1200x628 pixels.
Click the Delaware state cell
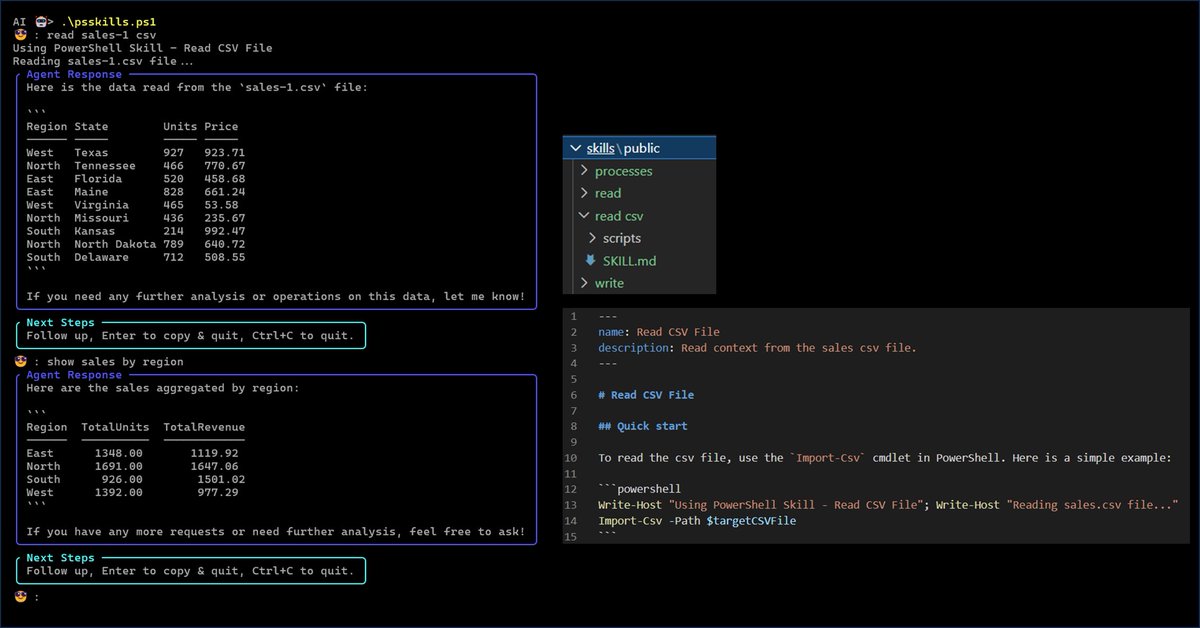(101, 257)
